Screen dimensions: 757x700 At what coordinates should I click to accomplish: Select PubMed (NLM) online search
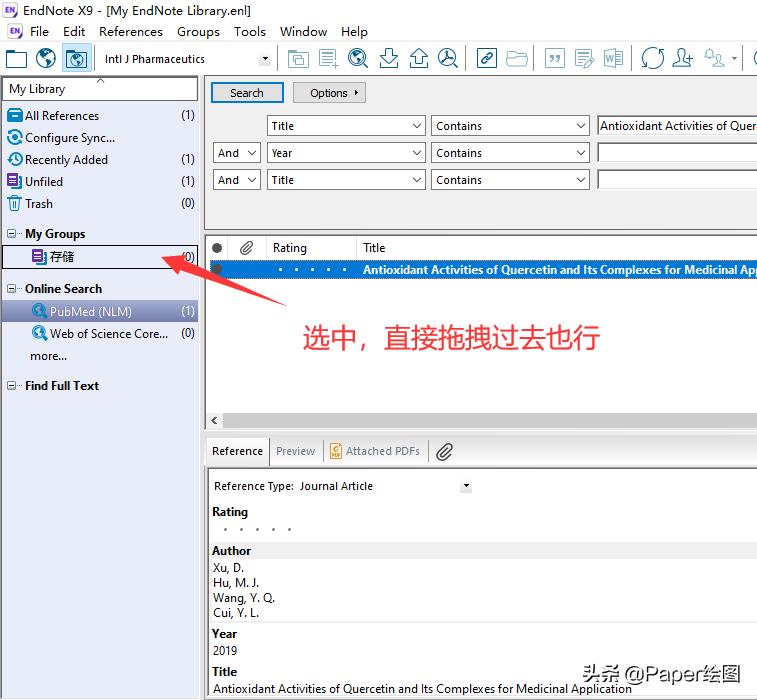pos(100,311)
